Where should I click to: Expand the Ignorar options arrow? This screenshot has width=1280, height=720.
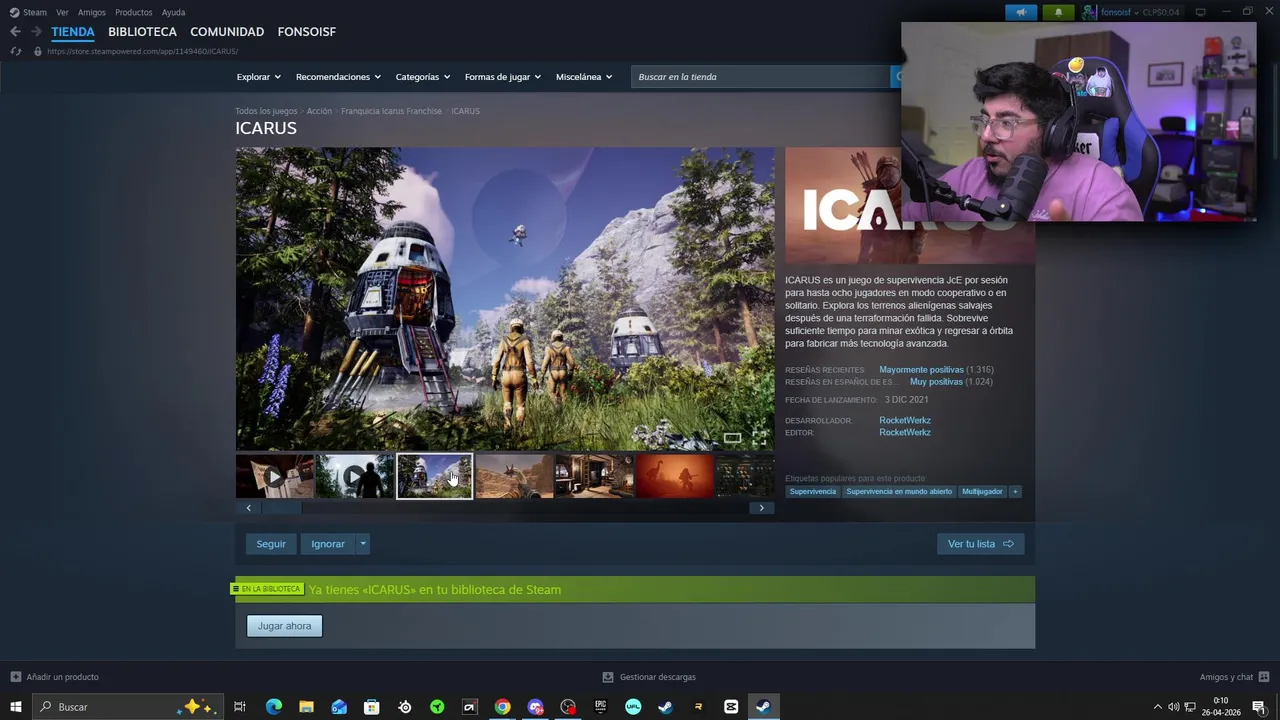(363, 544)
